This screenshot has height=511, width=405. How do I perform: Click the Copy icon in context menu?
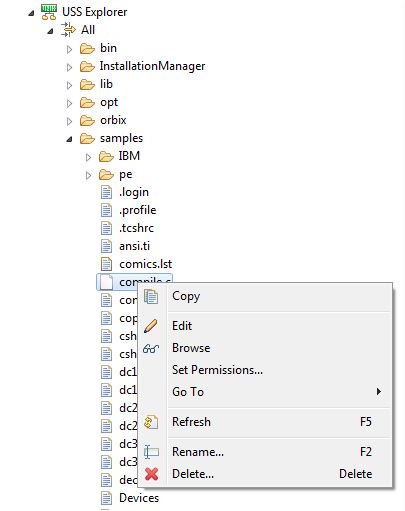tap(151, 296)
